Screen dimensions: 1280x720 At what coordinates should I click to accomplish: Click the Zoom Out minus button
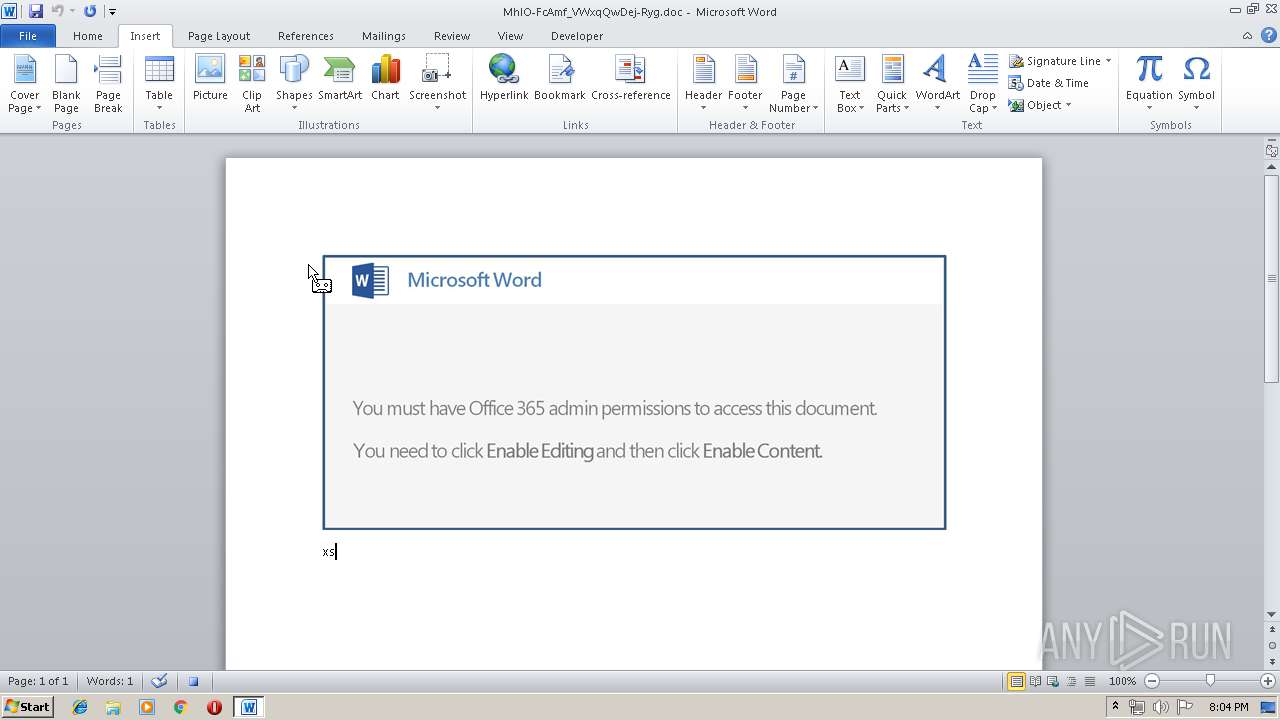[1152, 681]
